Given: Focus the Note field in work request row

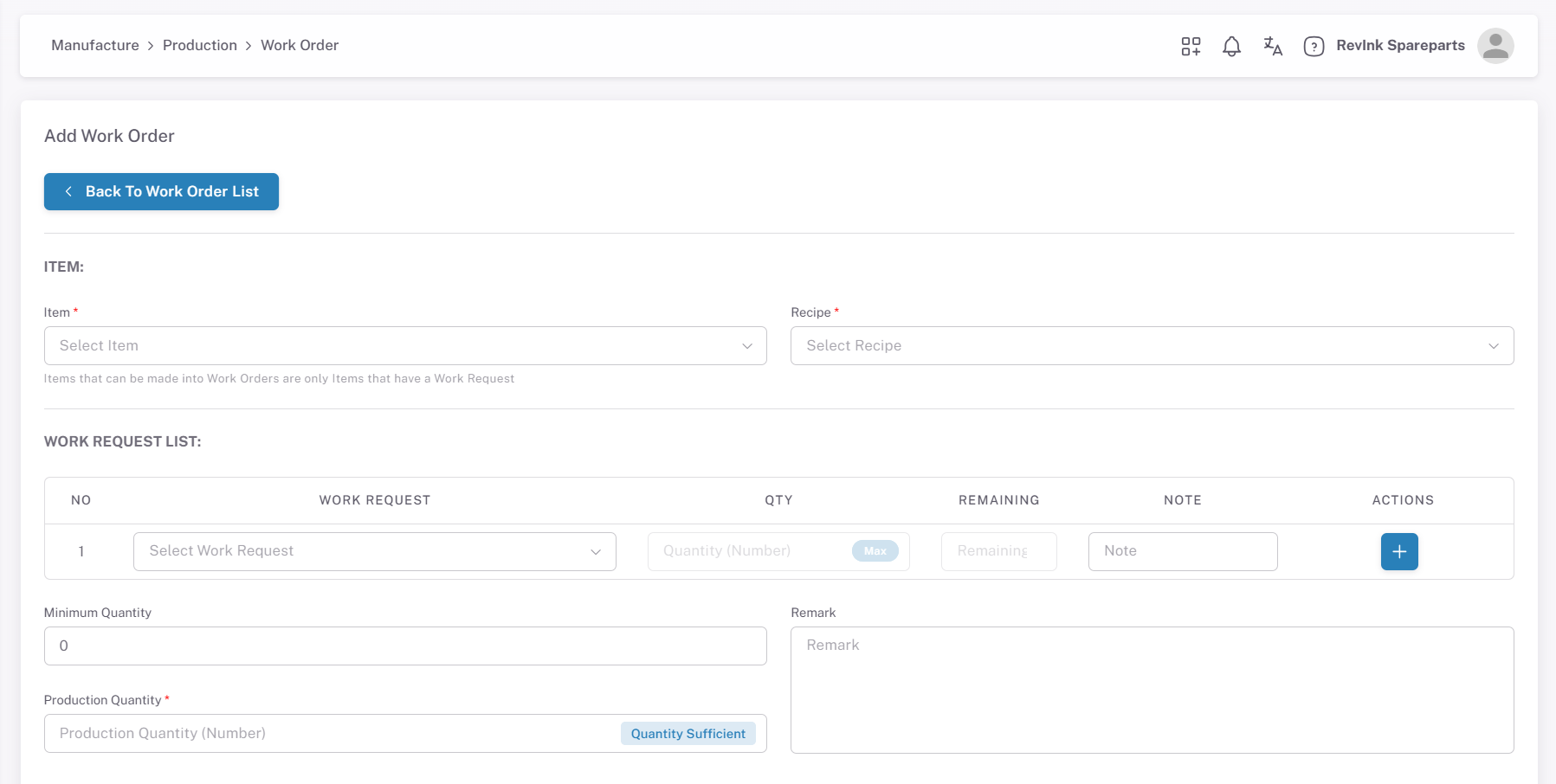Looking at the screenshot, I should [x=1182, y=551].
